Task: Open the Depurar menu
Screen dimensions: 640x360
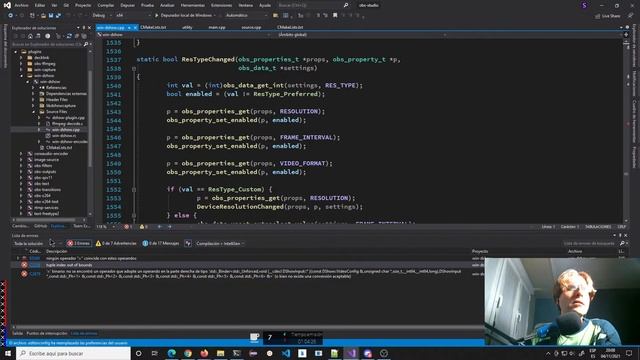Action: (x=127, y=5)
